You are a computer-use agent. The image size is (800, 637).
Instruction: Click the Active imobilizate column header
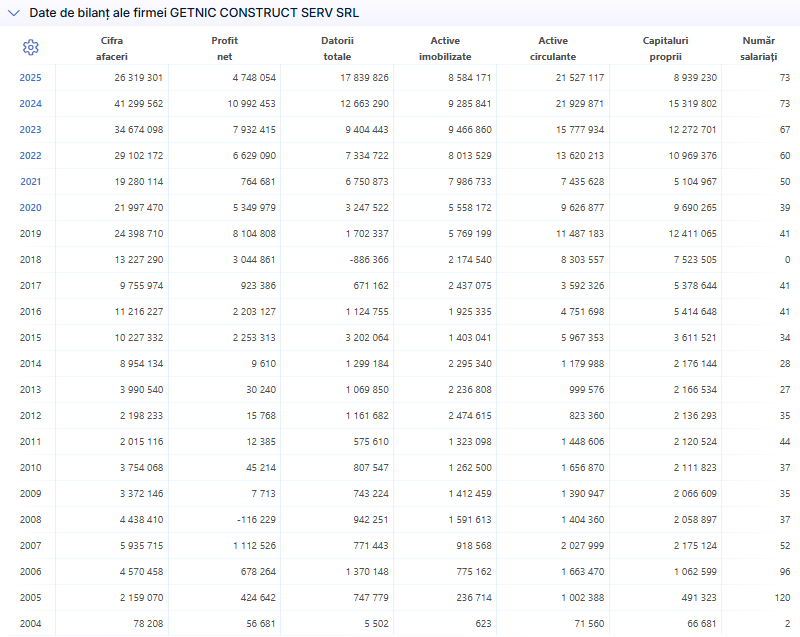coord(445,48)
